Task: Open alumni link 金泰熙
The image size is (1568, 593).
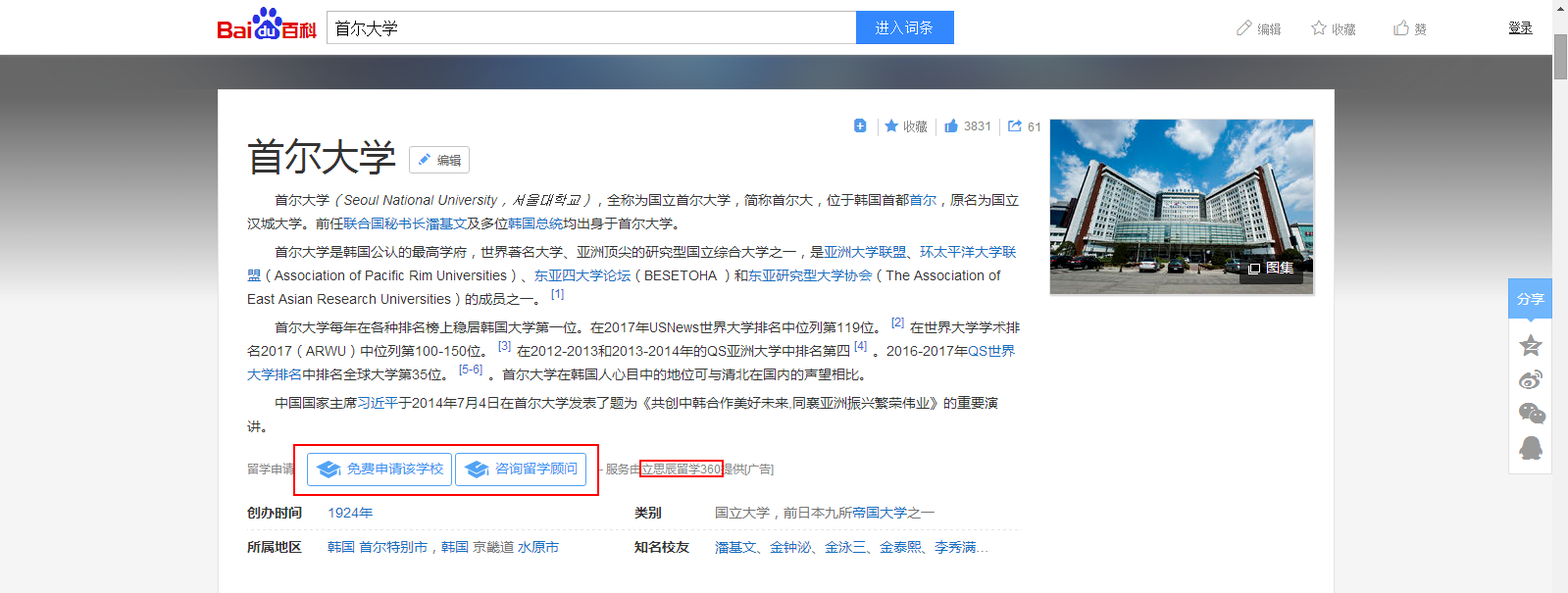Action: point(899,547)
